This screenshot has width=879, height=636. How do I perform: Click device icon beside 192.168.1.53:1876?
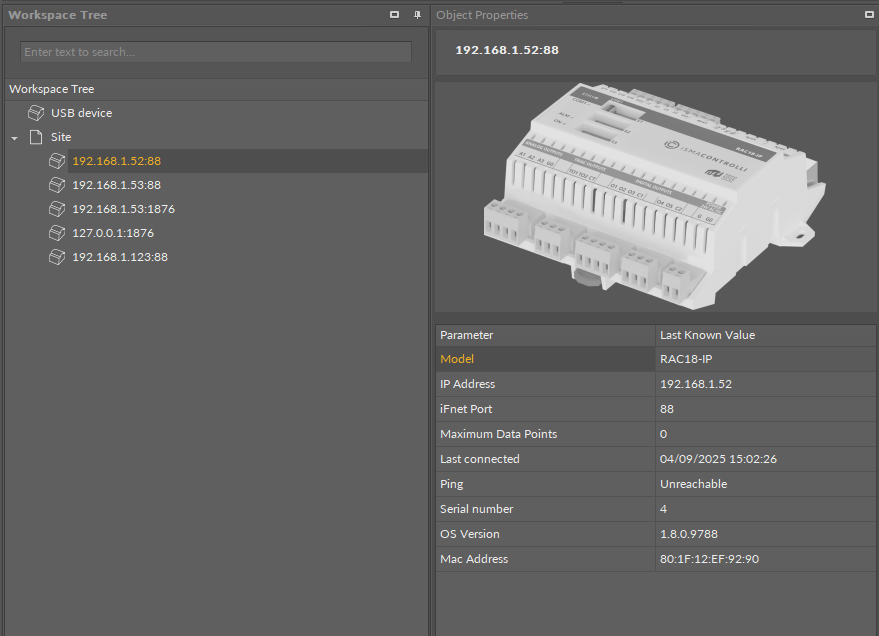(x=57, y=209)
